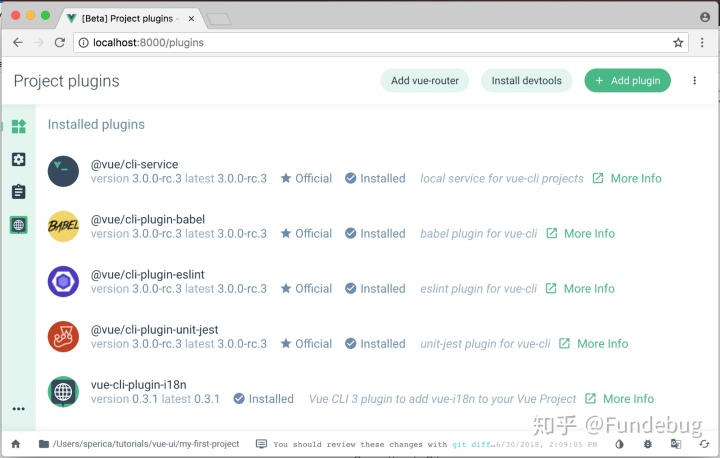Click the folder icon beside the project path
720x458 pixels.
44,444
